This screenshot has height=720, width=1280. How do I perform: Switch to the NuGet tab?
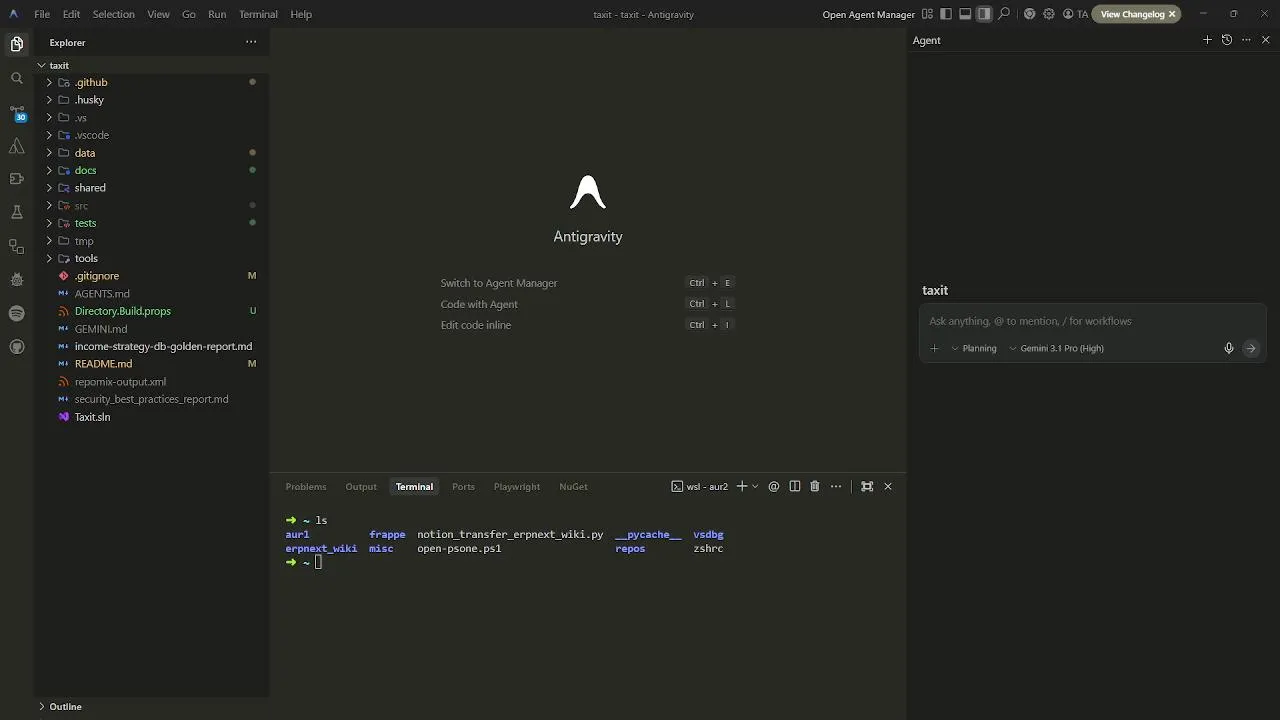[573, 486]
